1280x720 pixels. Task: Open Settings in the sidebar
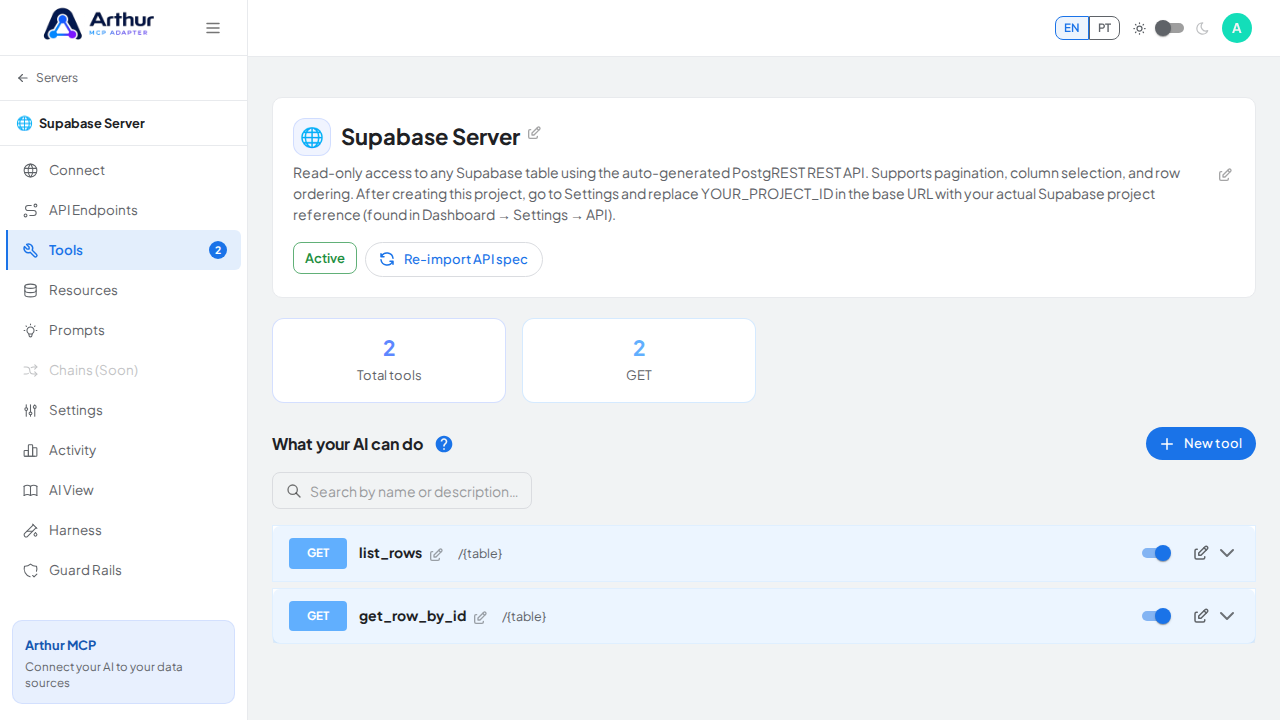pyautogui.click(x=123, y=410)
